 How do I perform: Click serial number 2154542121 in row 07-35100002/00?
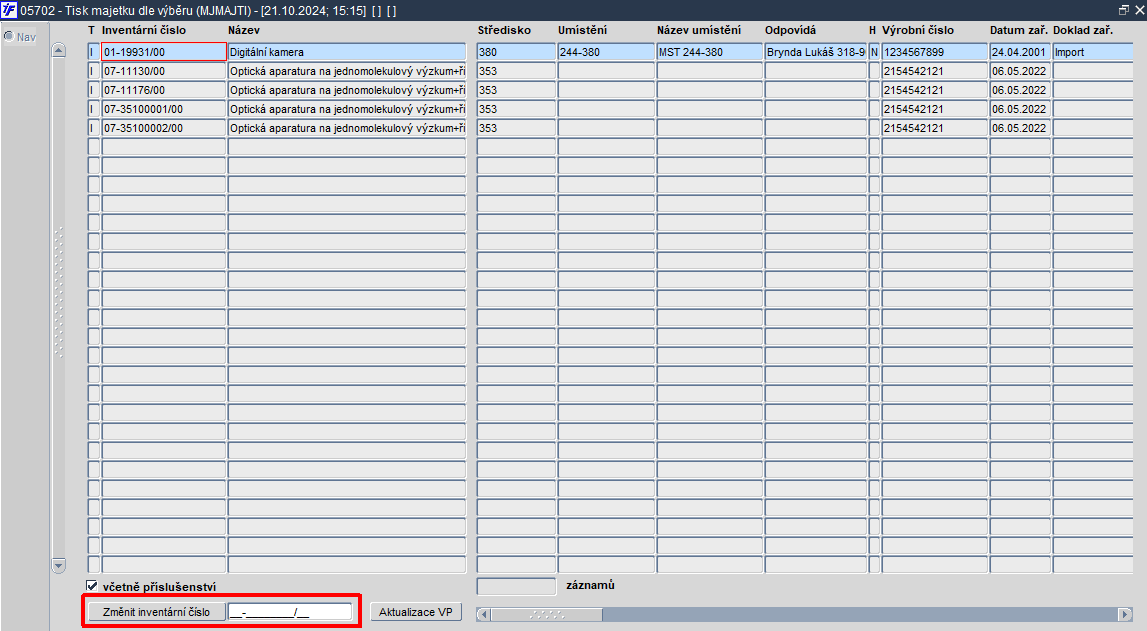point(934,128)
